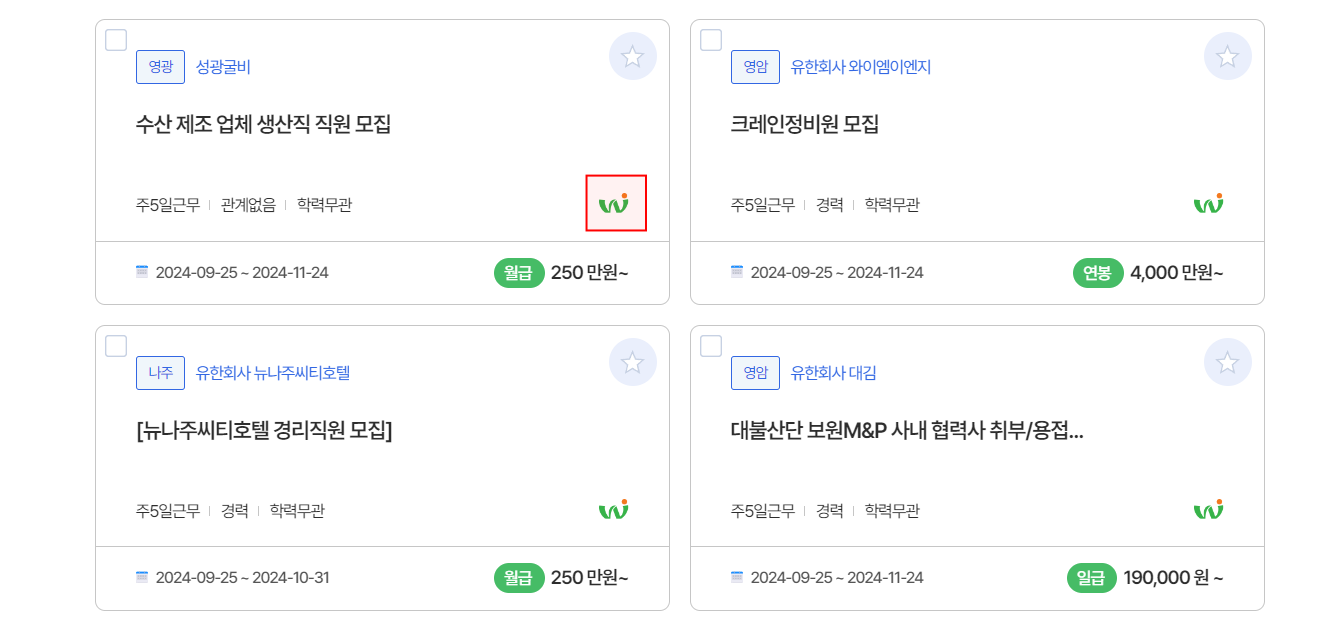Click the 연봉 salary badge
The image size is (1328, 629).
(x=1097, y=272)
